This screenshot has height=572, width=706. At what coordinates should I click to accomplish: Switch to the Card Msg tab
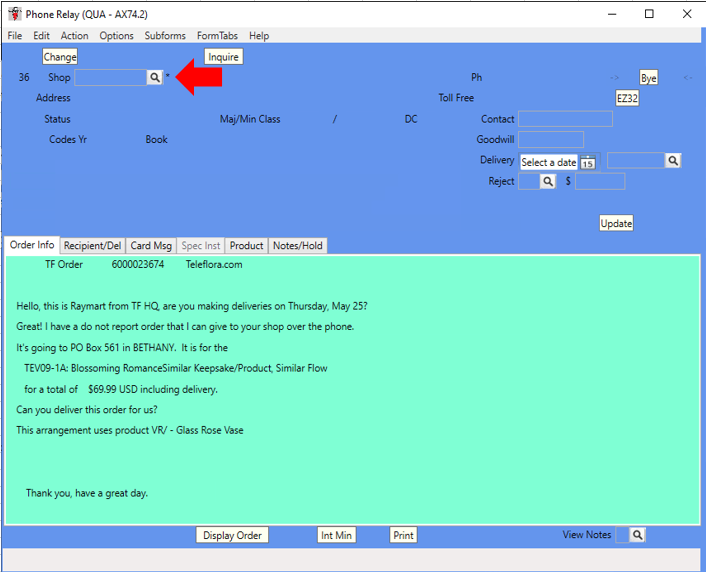(x=151, y=245)
